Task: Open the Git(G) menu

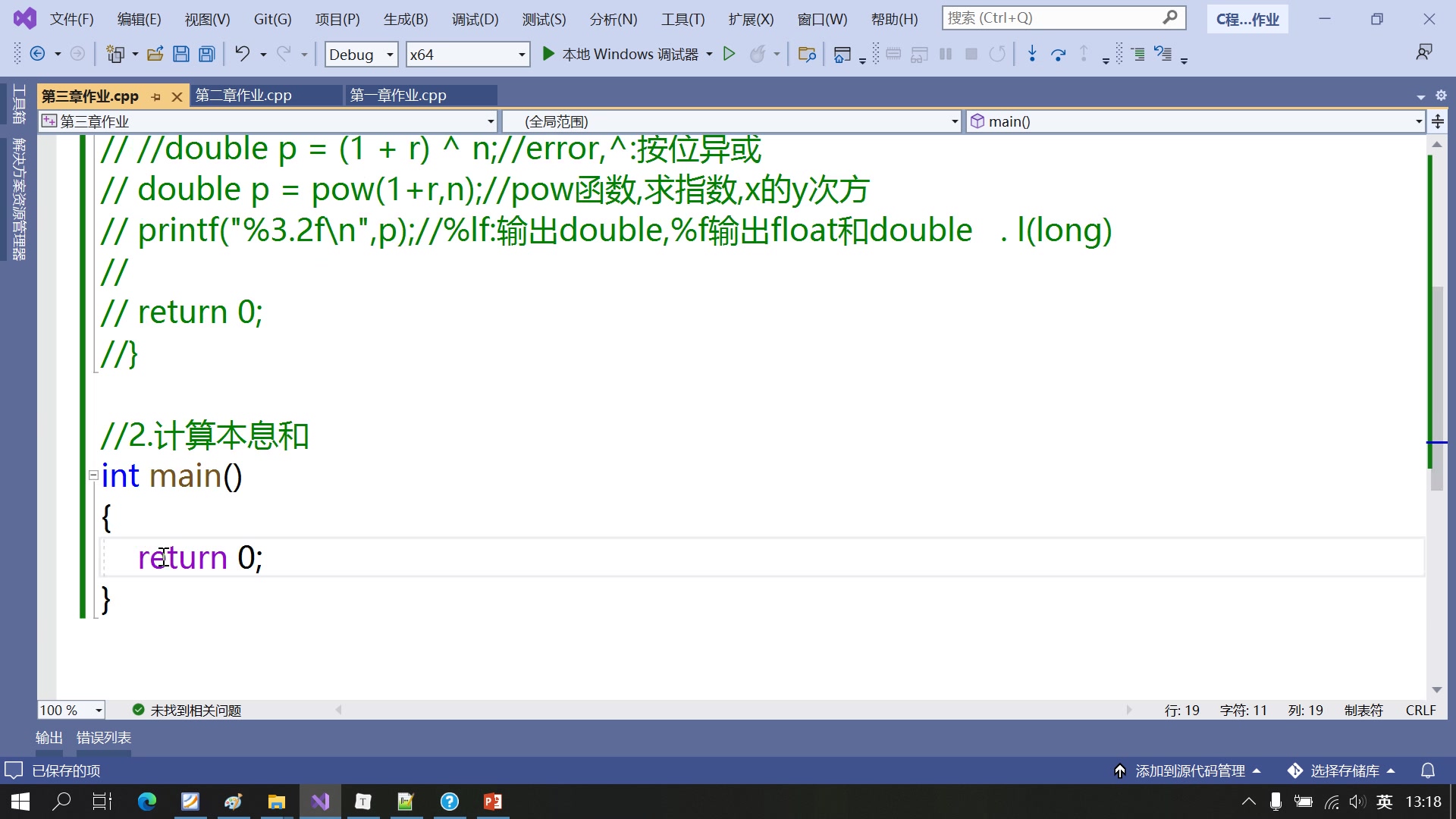Action: click(x=273, y=19)
